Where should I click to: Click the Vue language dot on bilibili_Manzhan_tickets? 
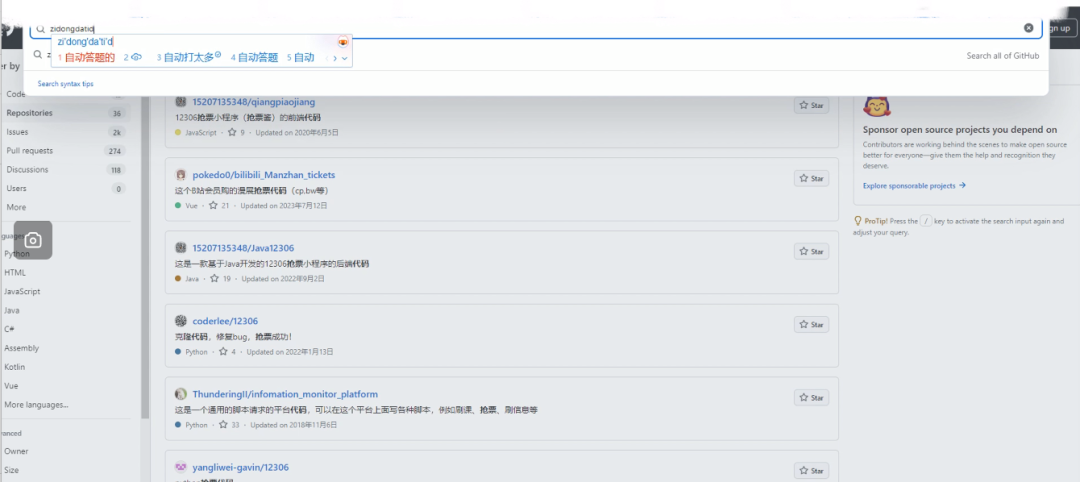(178, 206)
